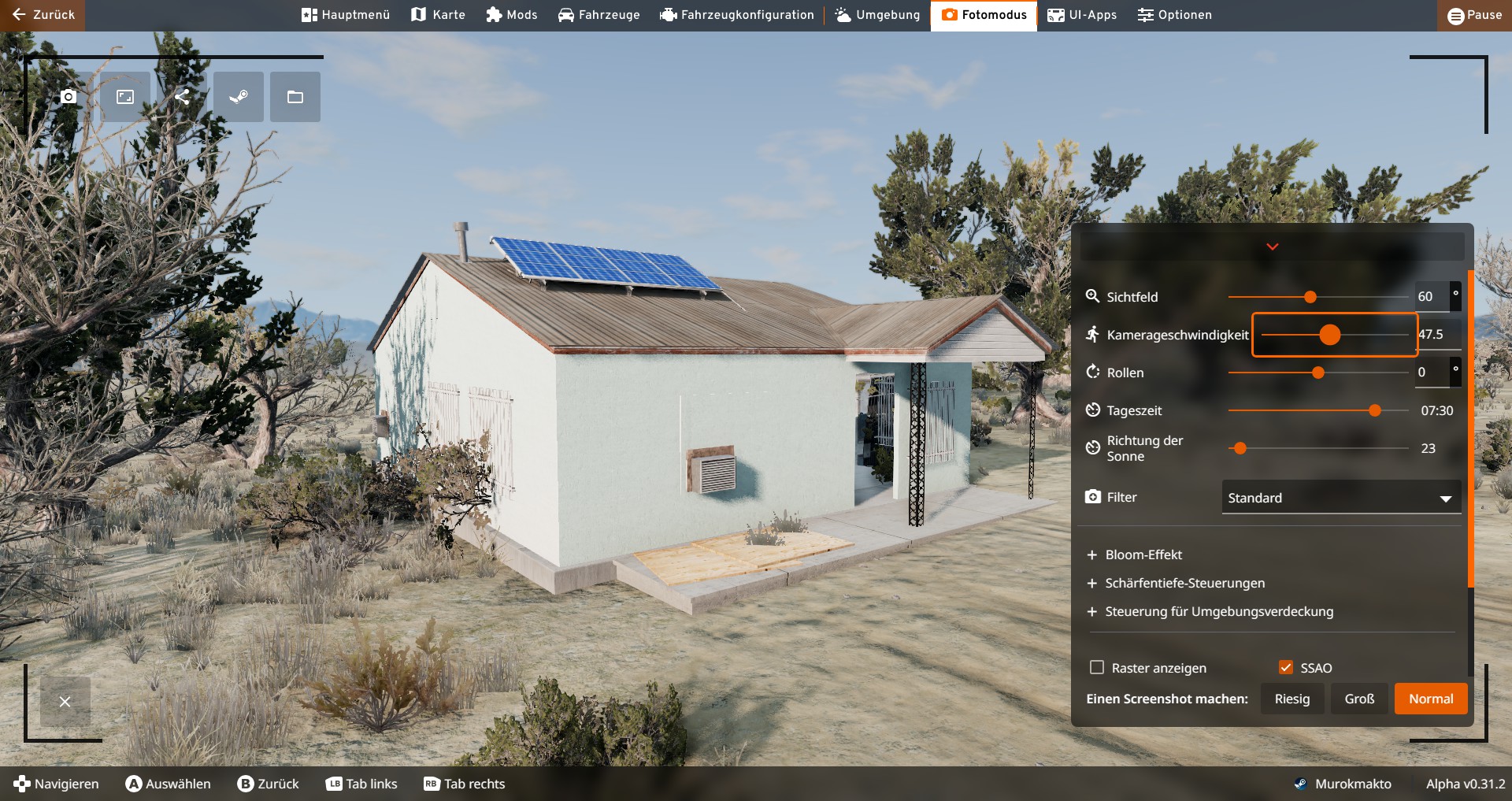Click the Richtung der Sonne value 23
The height and width of the screenshot is (801, 1512).
1429,448
